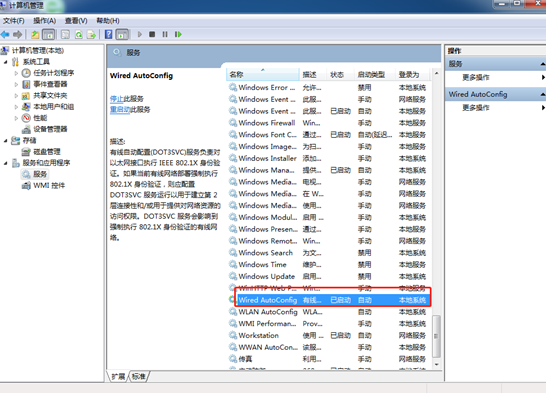The image size is (546, 393).
Task: Click the Properties toolbar icon
Action: coord(65,34)
